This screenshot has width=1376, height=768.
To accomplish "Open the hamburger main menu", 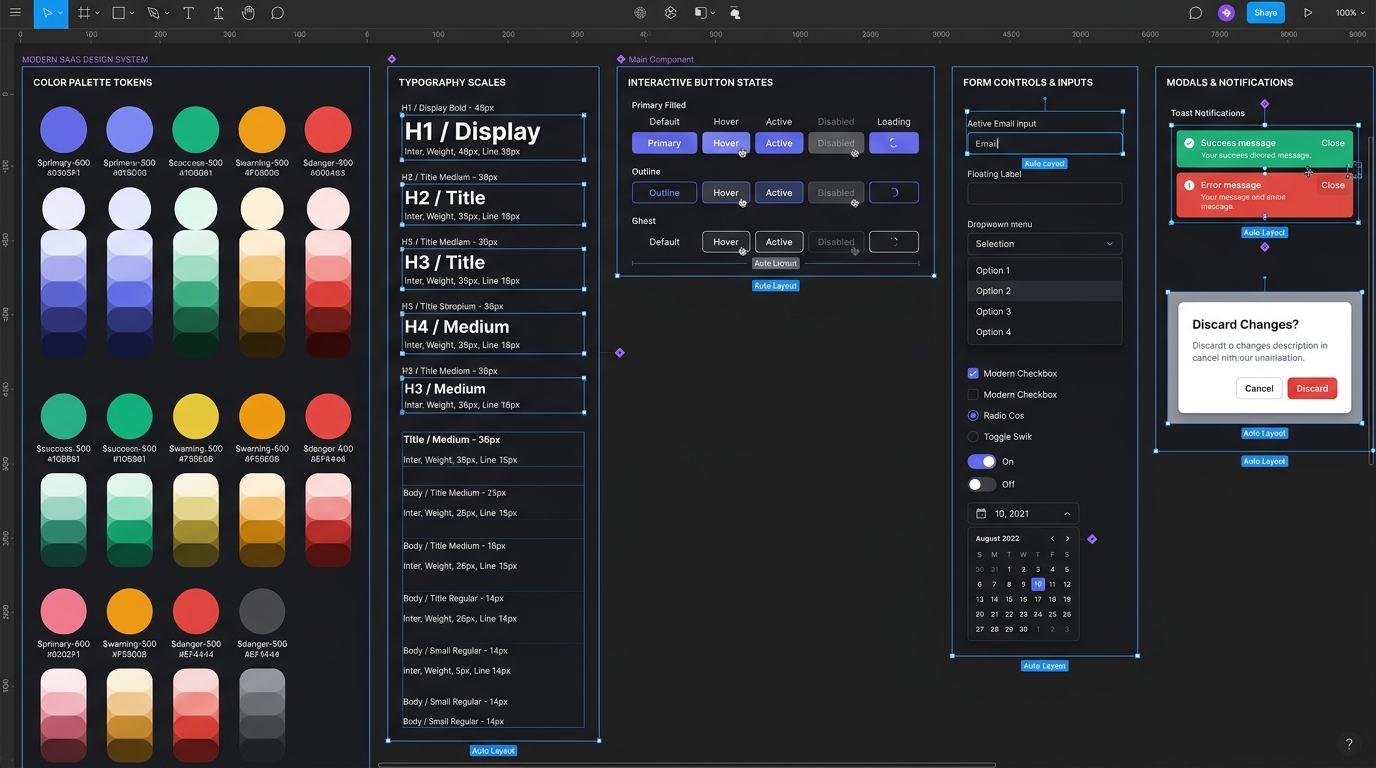I will [15, 13].
